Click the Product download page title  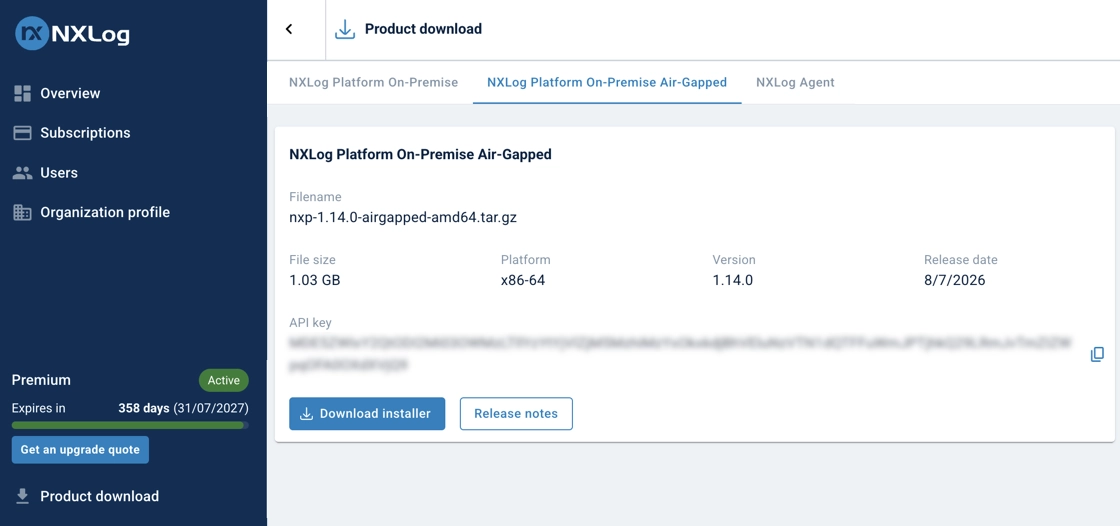coord(424,29)
